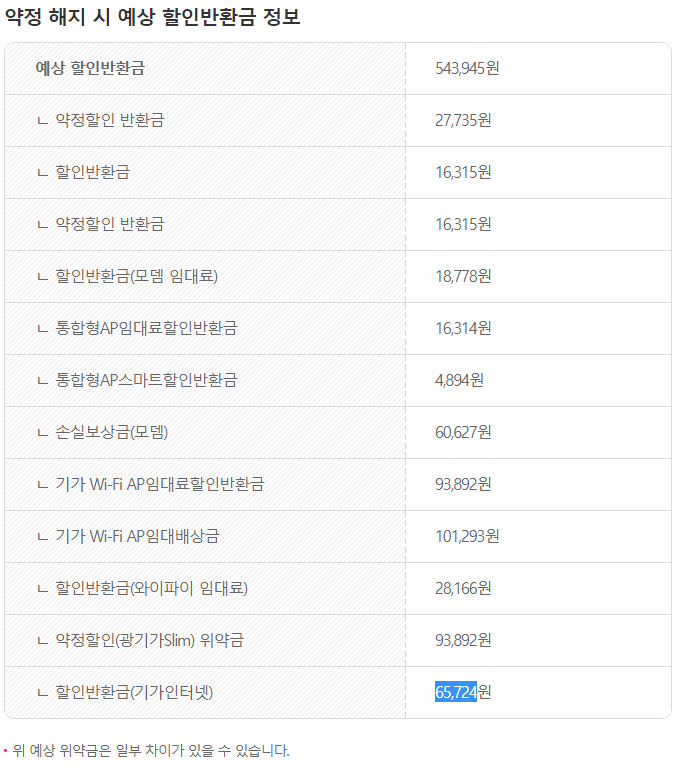681x776 pixels.
Task: Click the 101,293원 amount
Action: point(467,536)
